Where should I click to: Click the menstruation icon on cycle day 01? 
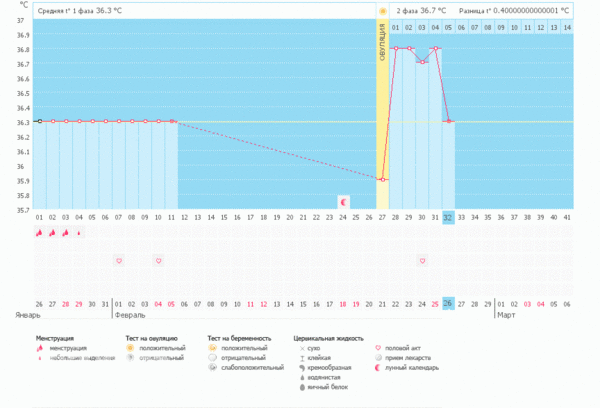click(x=39, y=232)
